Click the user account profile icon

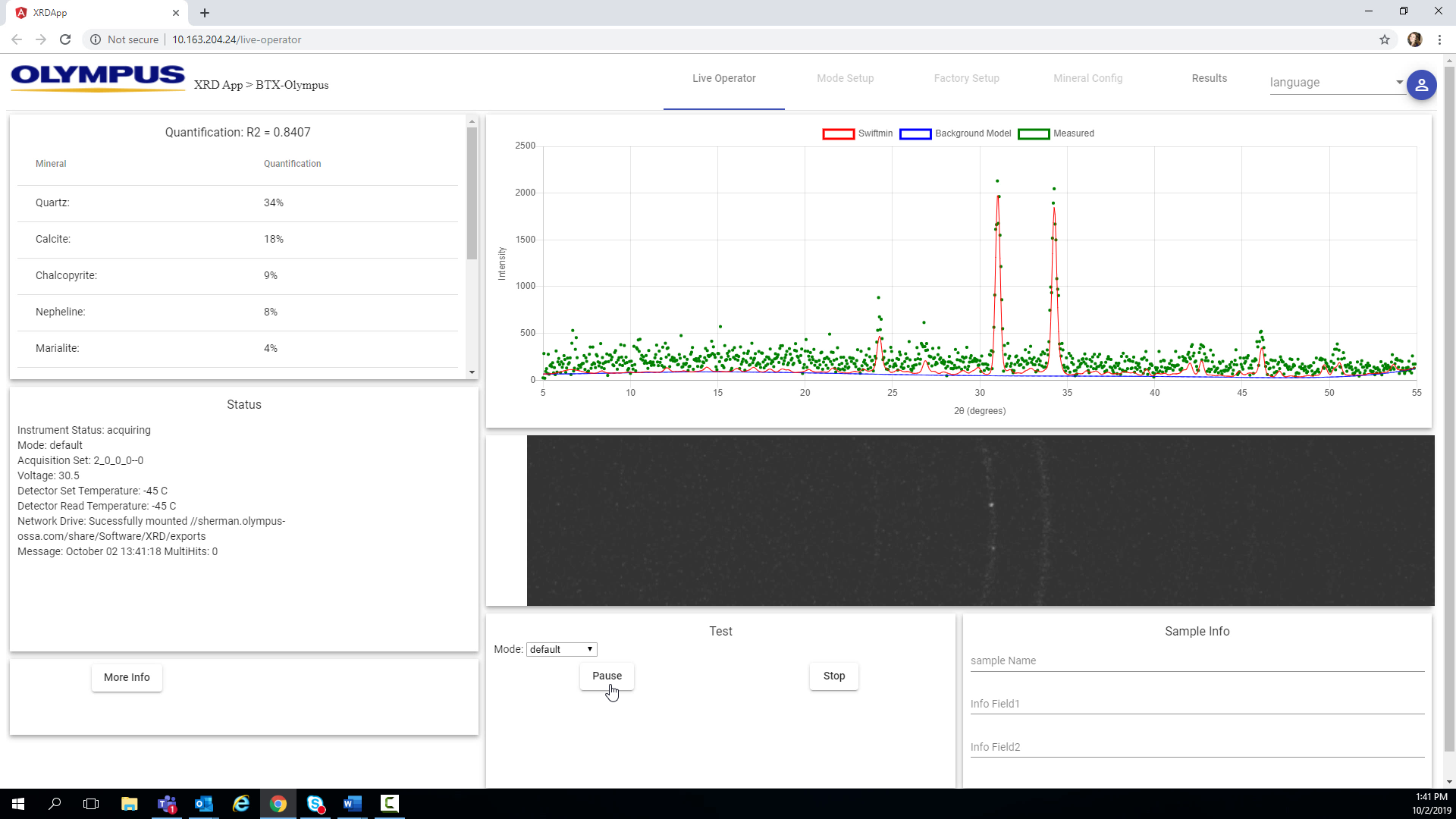(1422, 85)
